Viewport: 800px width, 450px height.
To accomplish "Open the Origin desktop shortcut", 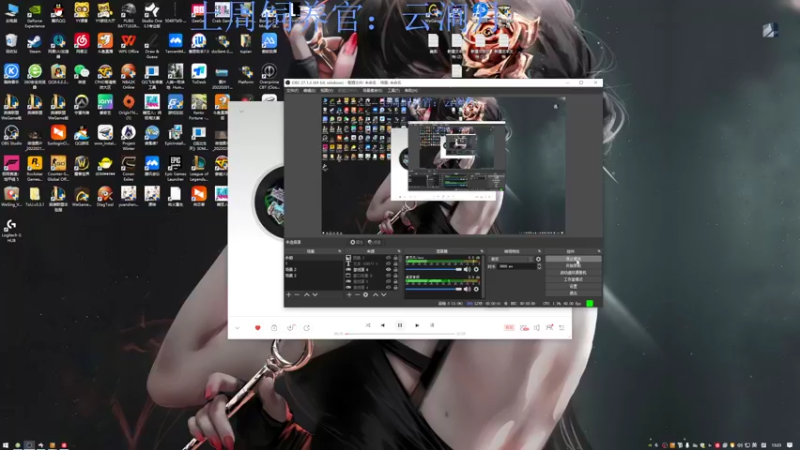I will coord(129,106).
